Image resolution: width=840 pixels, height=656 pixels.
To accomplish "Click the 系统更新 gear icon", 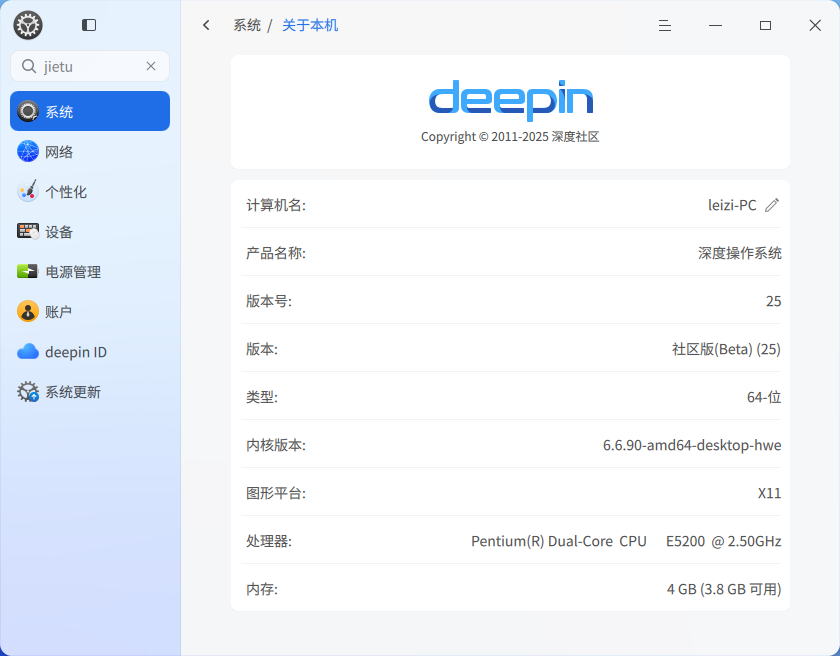I will click(x=28, y=392).
